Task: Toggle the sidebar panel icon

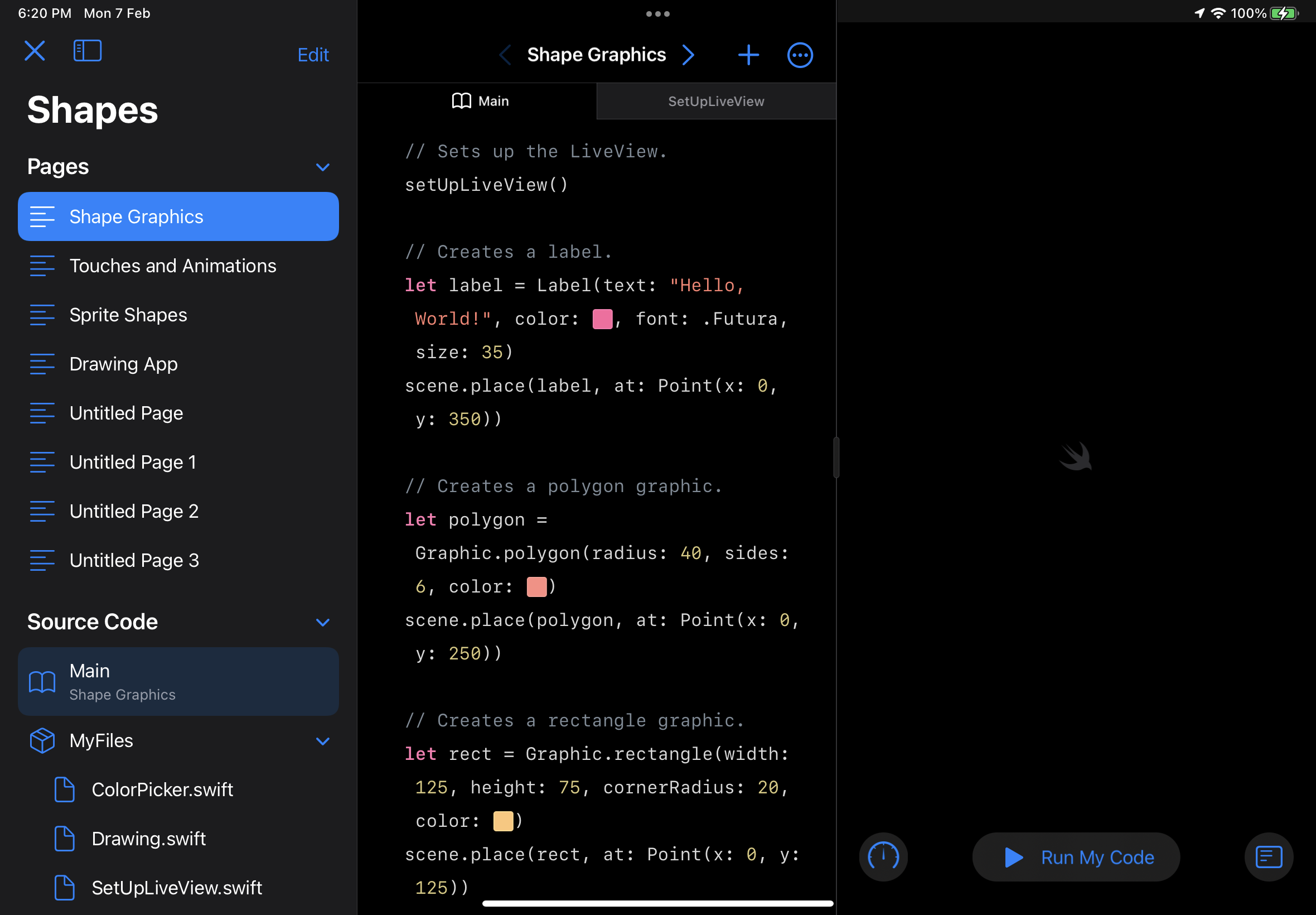Action: click(x=88, y=51)
